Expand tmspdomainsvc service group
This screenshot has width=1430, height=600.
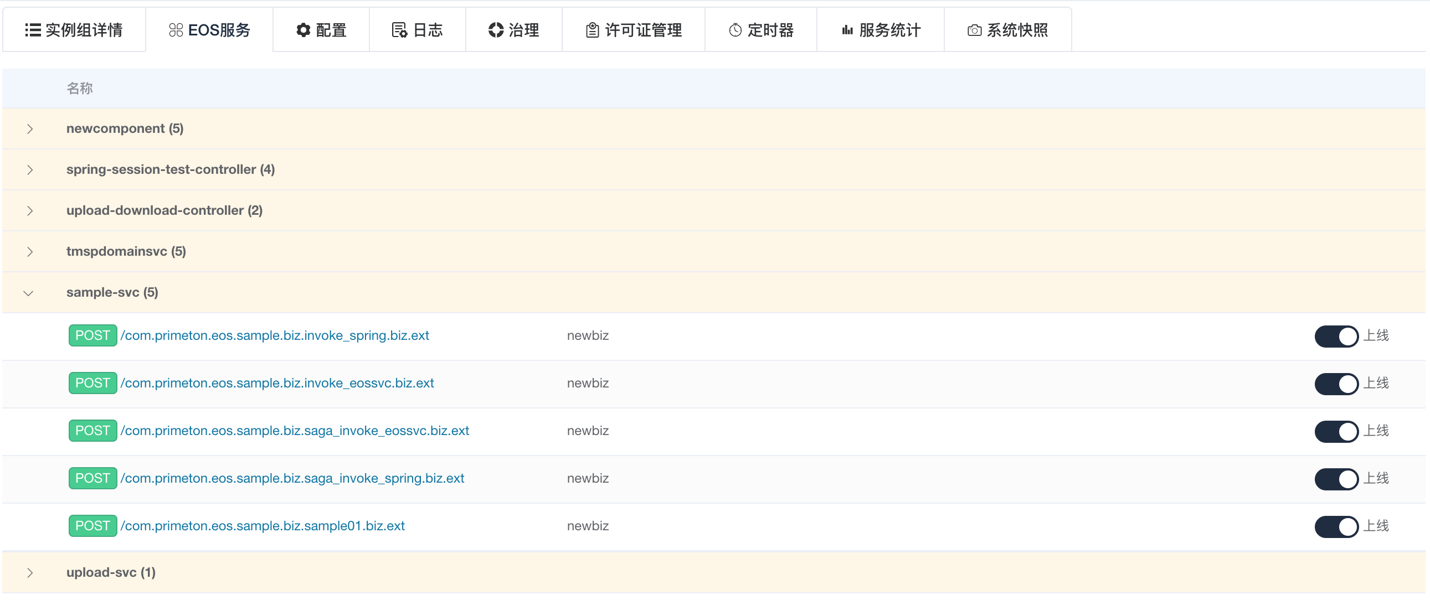click(30, 252)
